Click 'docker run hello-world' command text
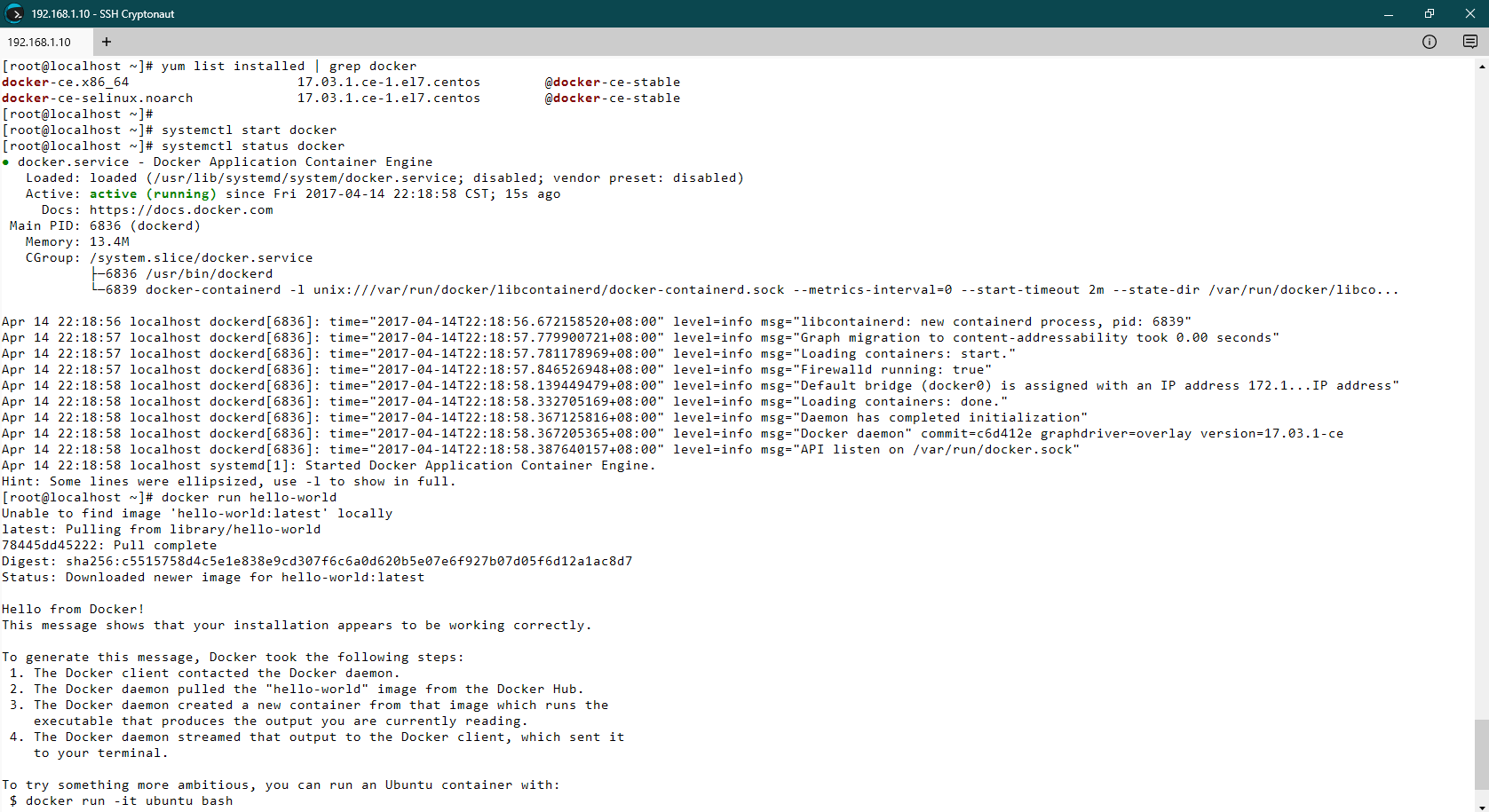The image size is (1489, 812). point(249,498)
